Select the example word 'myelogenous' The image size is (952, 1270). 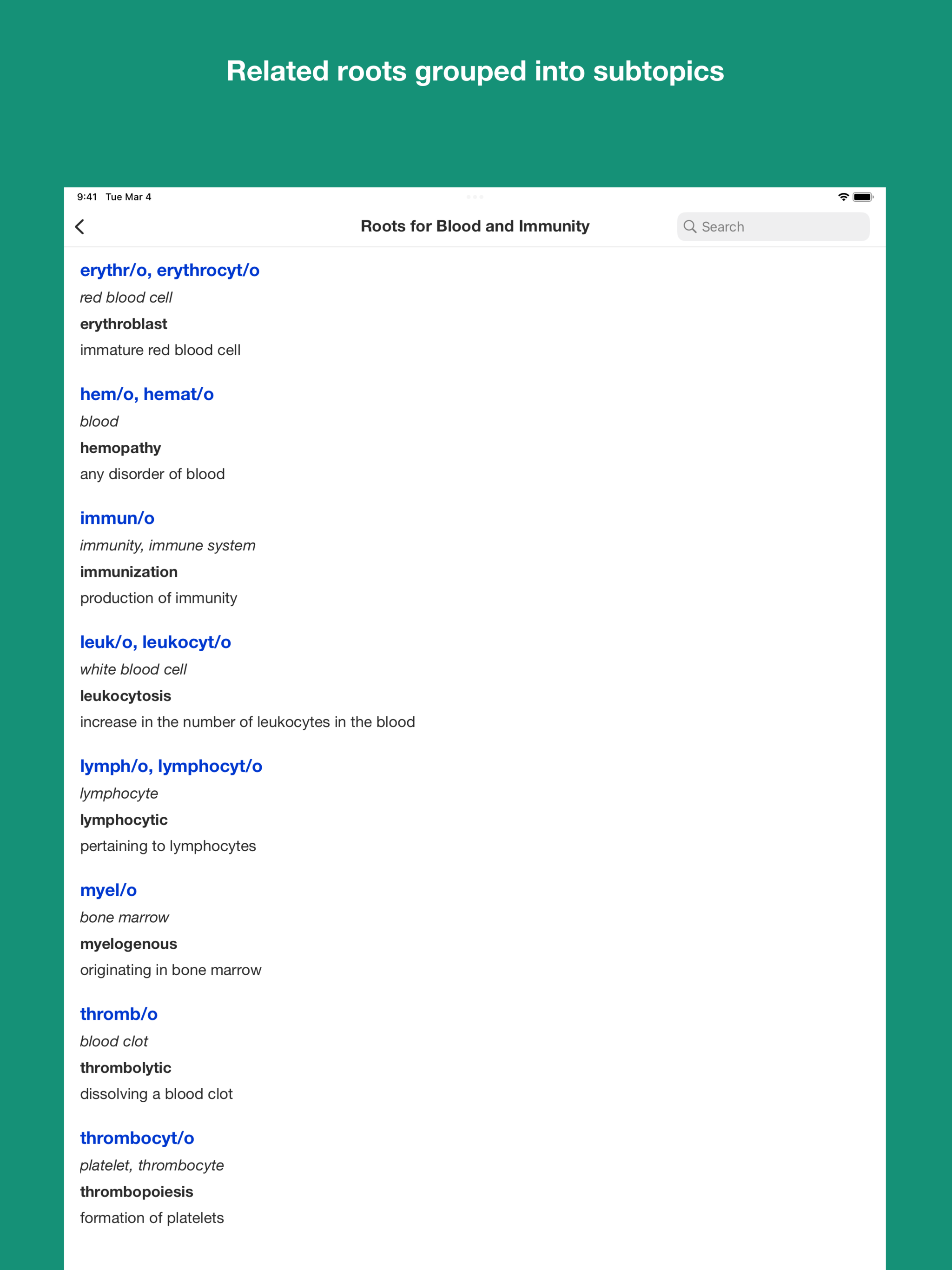(x=128, y=944)
